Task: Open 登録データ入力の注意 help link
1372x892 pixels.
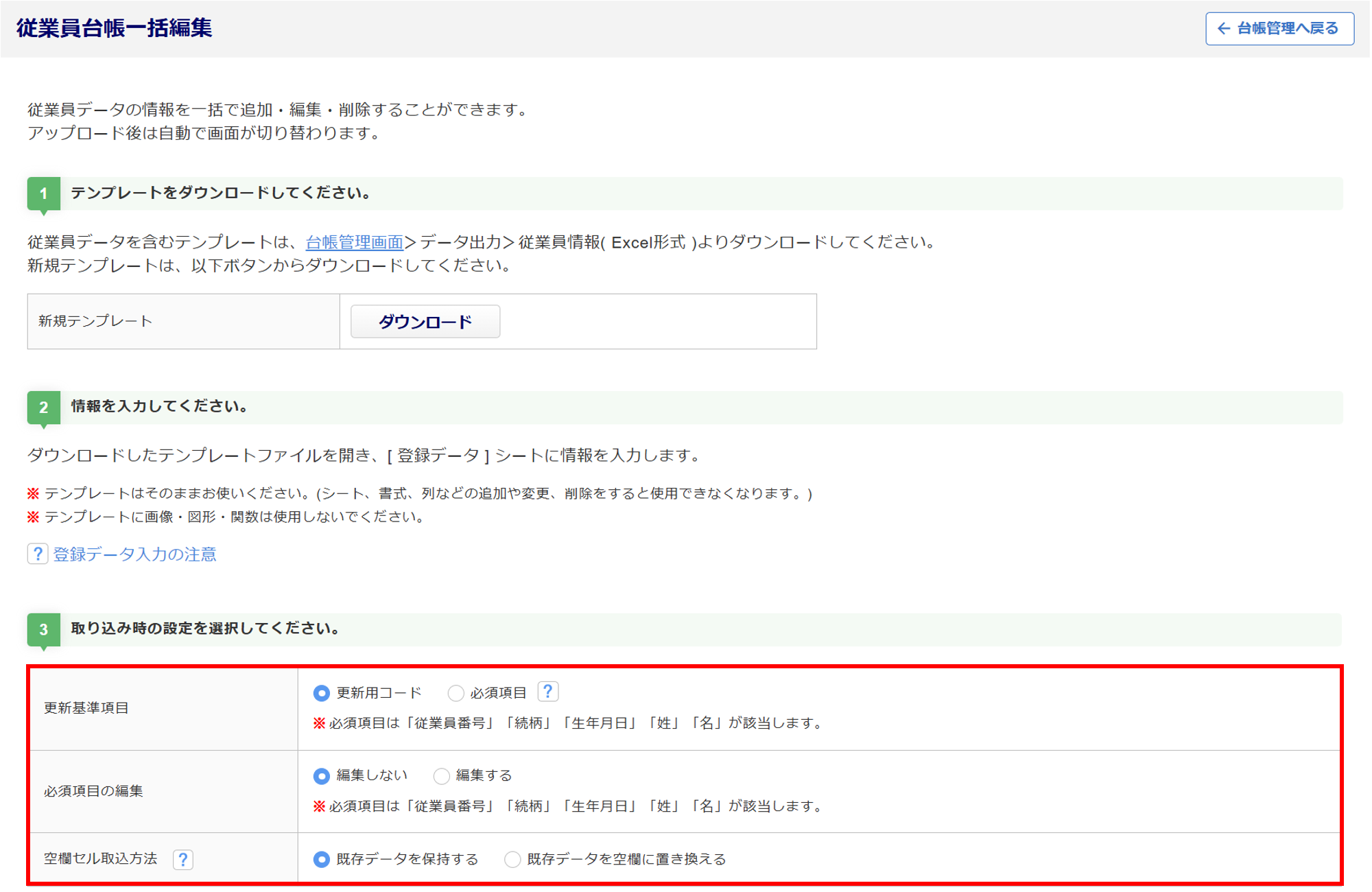Action: 134,554
